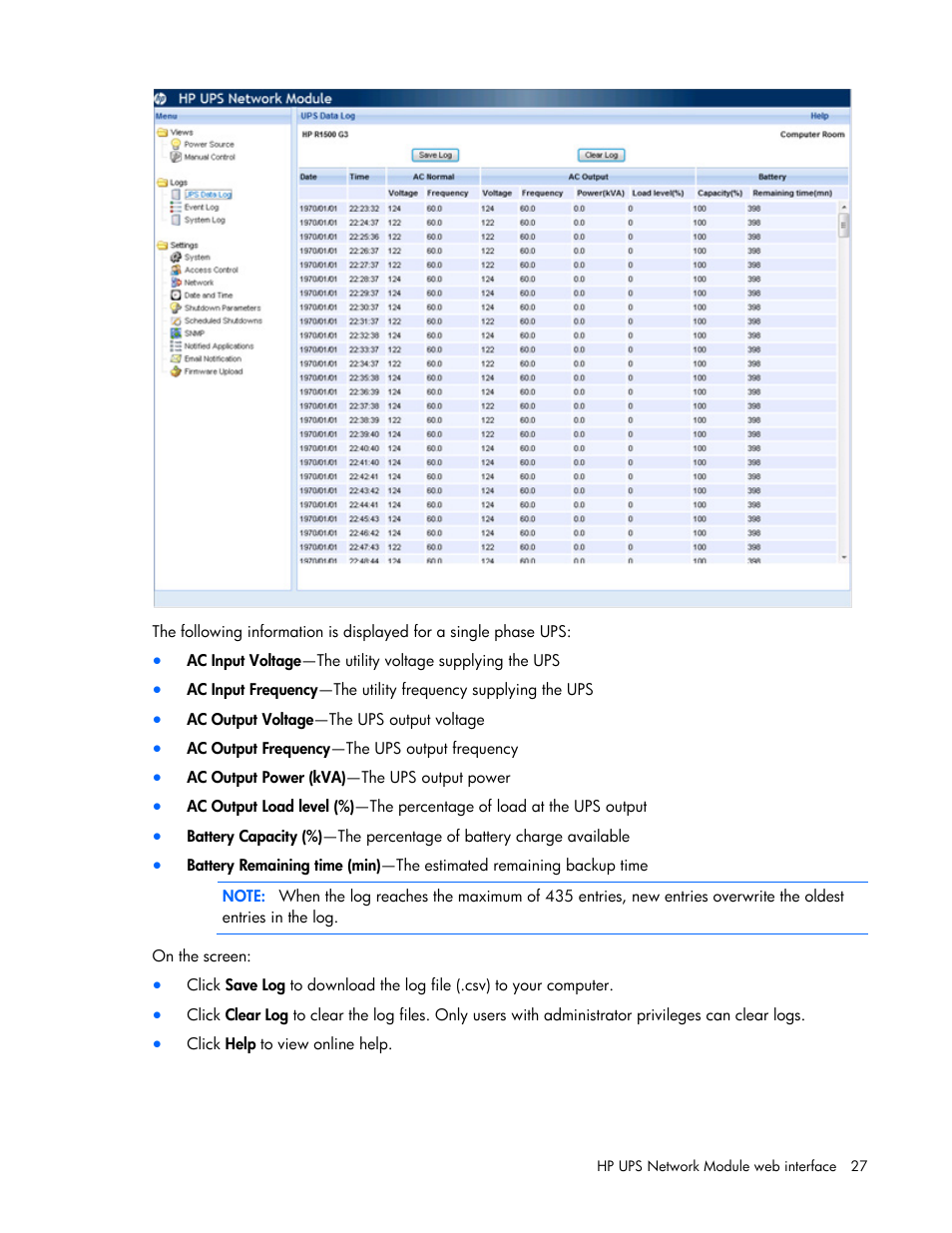Click the Notified Applications list icon
Image resolution: width=952 pixels, height=1233 pixels.
click(x=176, y=346)
